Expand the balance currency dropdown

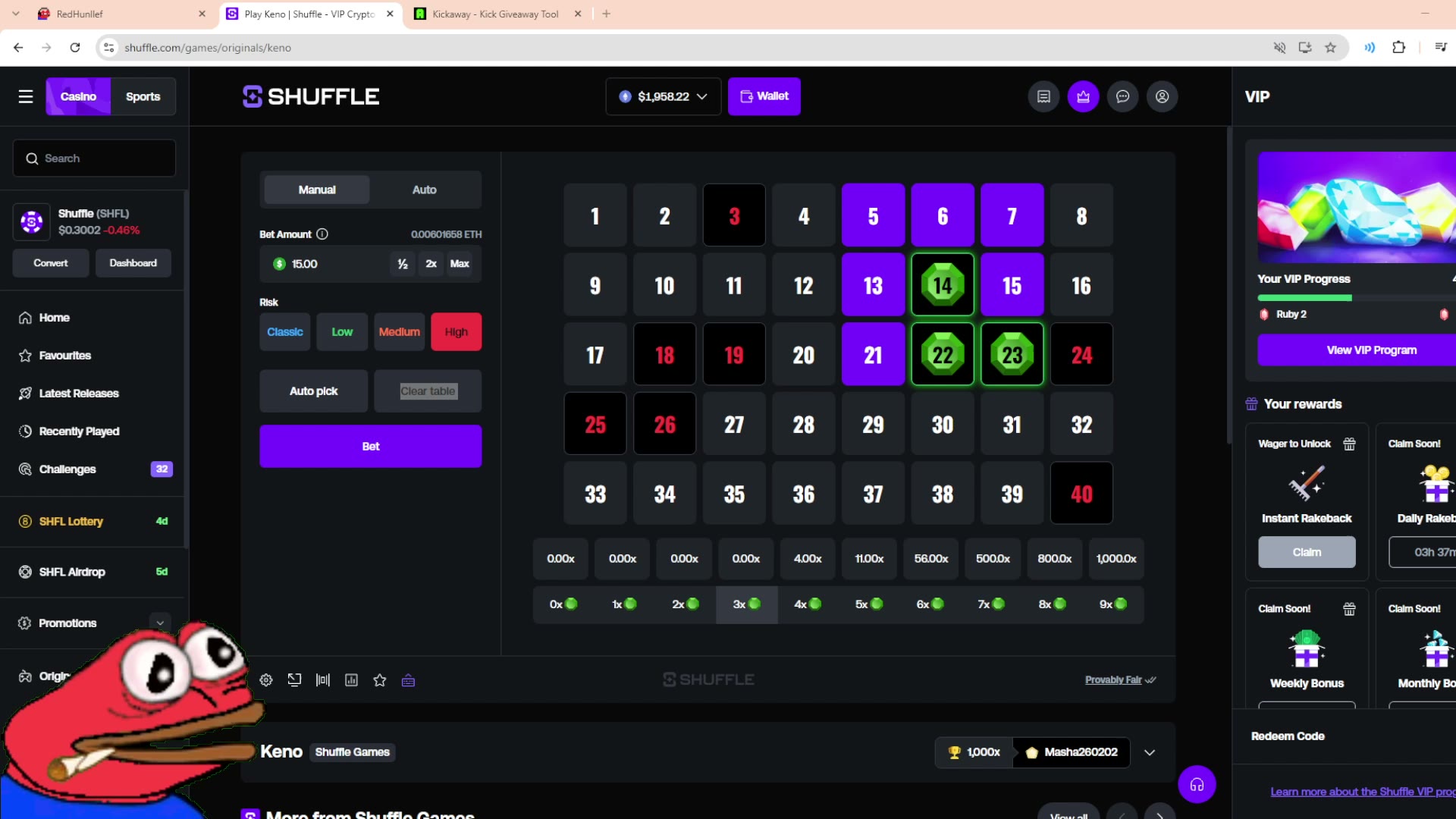[x=664, y=96]
